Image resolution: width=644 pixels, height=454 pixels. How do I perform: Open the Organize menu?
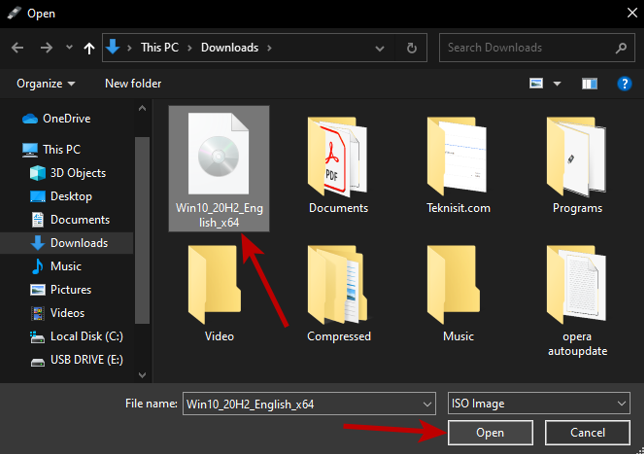46,84
